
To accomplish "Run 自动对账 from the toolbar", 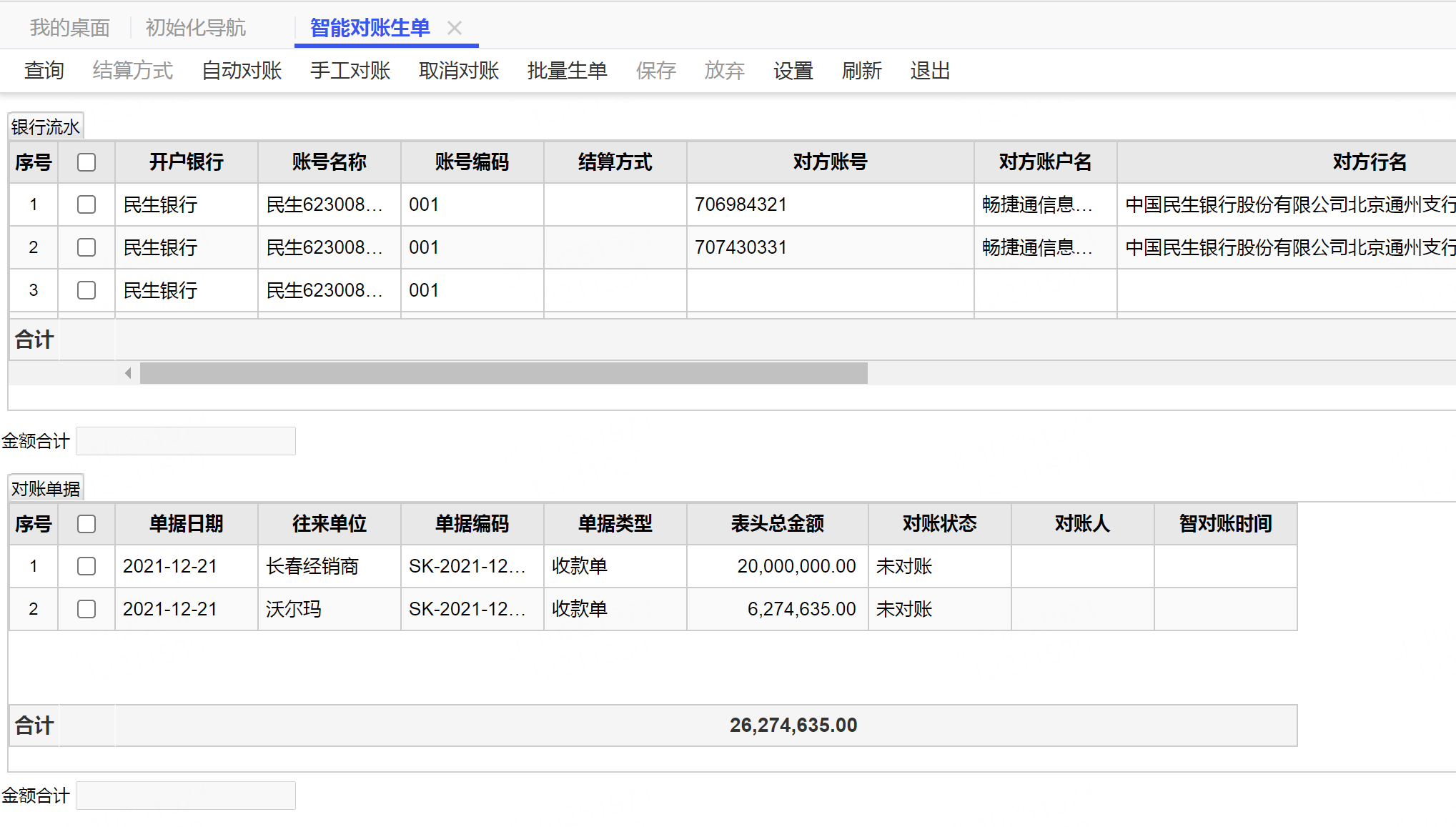I will [x=242, y=71].
